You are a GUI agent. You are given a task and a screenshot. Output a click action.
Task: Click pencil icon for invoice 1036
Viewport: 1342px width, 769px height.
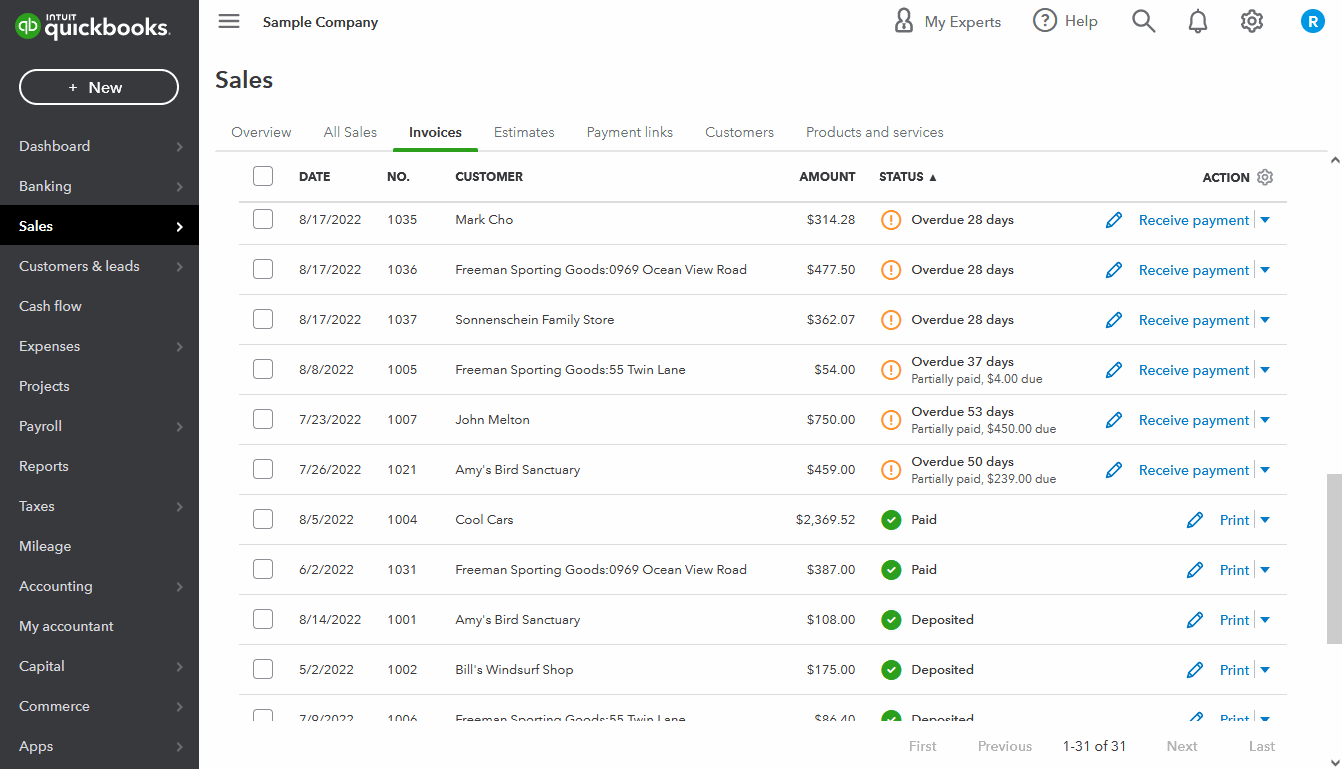(x=1114, y=270)
